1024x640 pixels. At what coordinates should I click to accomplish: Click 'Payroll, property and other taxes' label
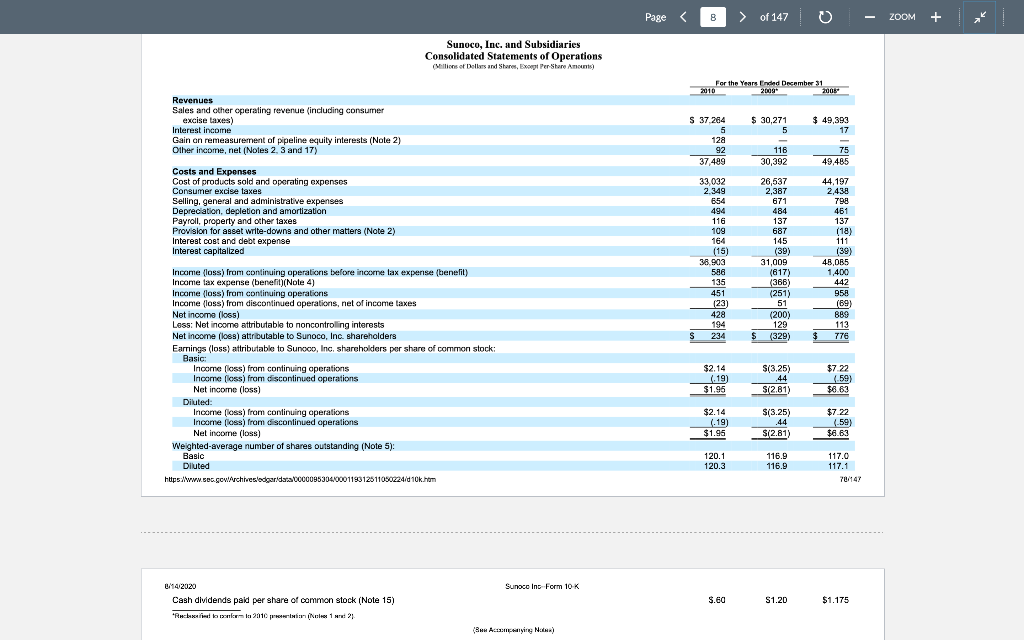[234, 221]
